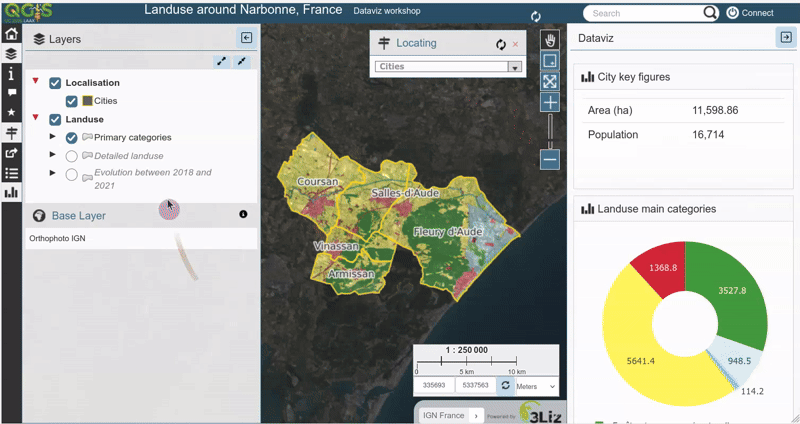Click yellow 5641.4 pie slice

[642, 361]
